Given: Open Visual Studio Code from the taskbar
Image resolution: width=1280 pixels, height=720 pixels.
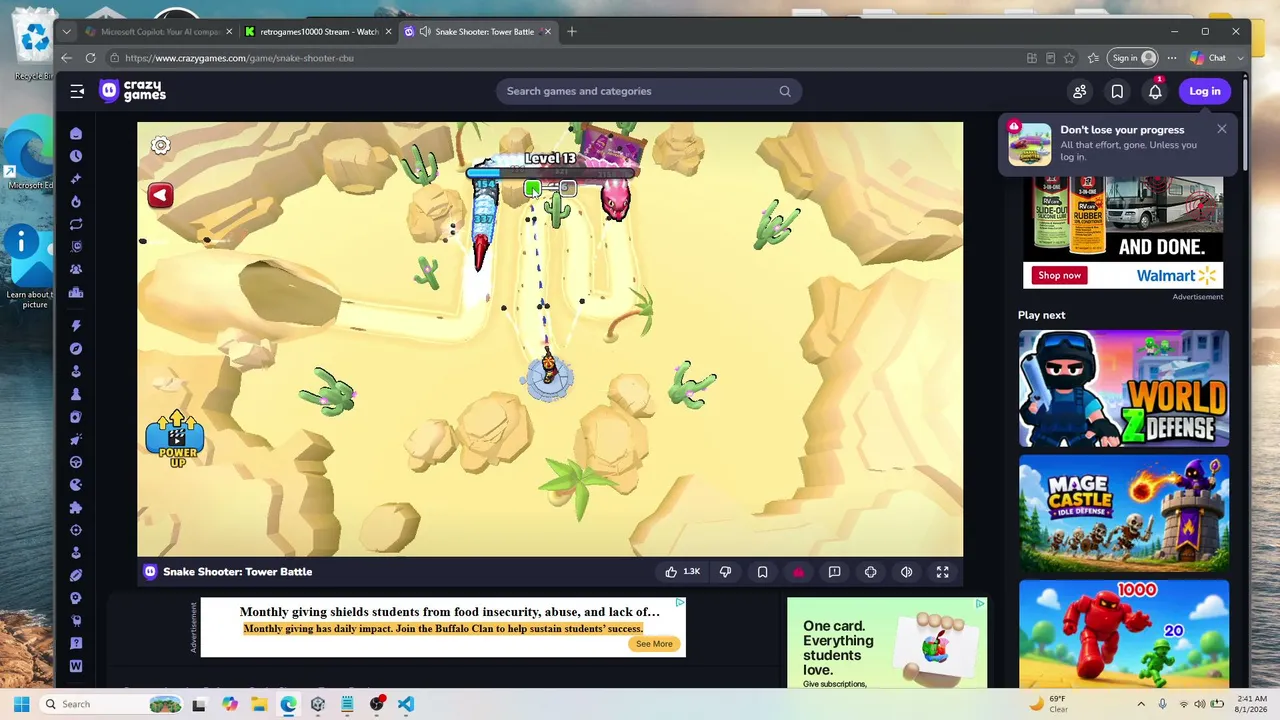Looking at the screenshot, I should coord(406,704).
